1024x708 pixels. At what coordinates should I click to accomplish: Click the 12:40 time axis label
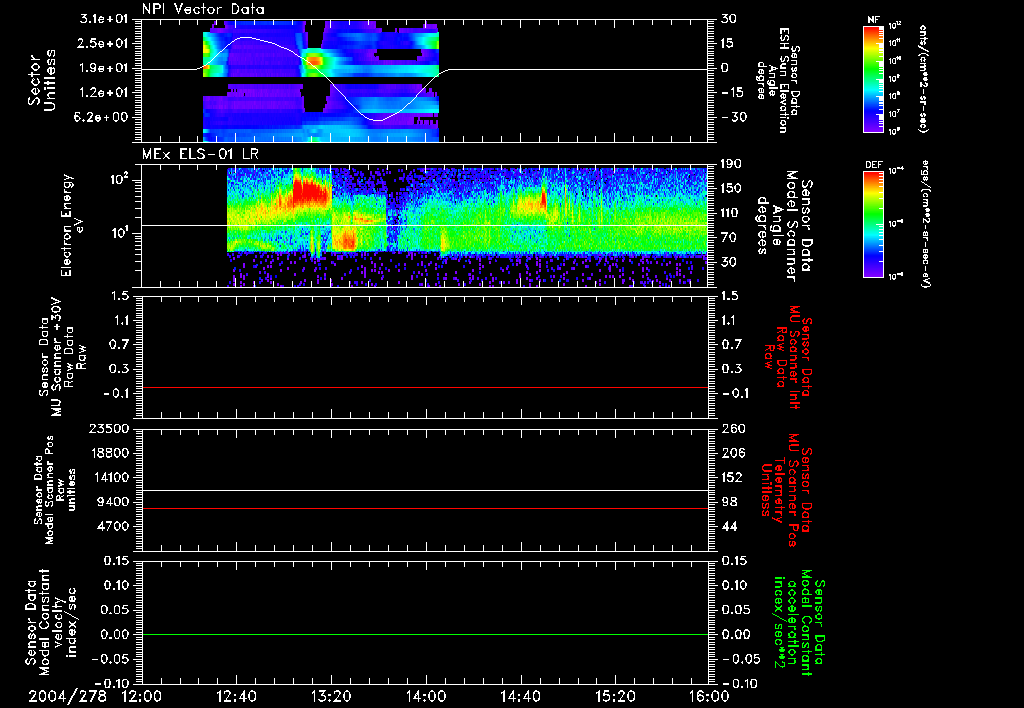(236, 696)
